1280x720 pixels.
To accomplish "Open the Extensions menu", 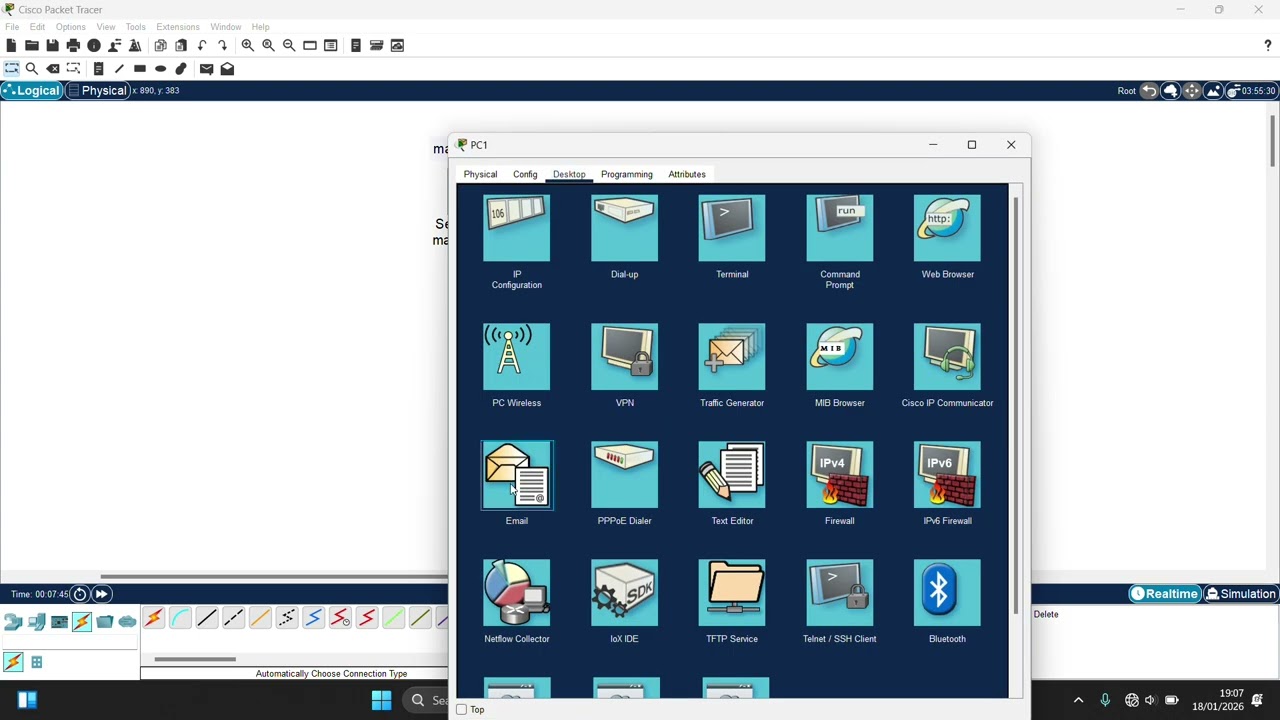I will 178,27.
